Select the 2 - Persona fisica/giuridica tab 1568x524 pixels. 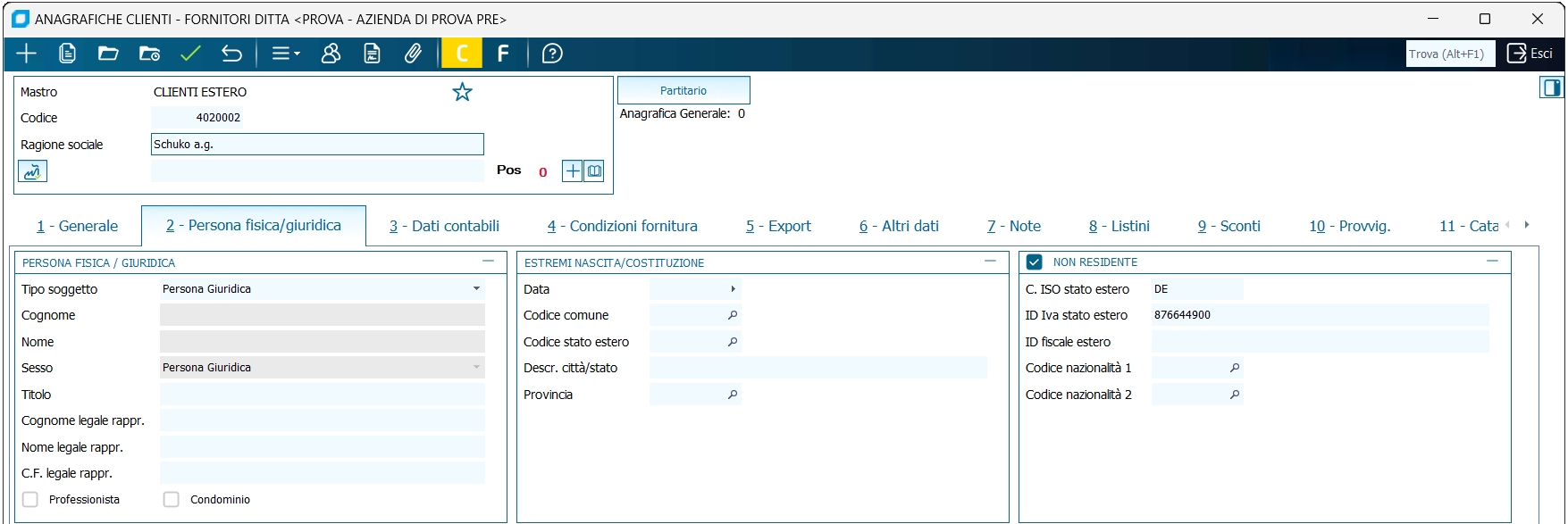pos(254,225)
